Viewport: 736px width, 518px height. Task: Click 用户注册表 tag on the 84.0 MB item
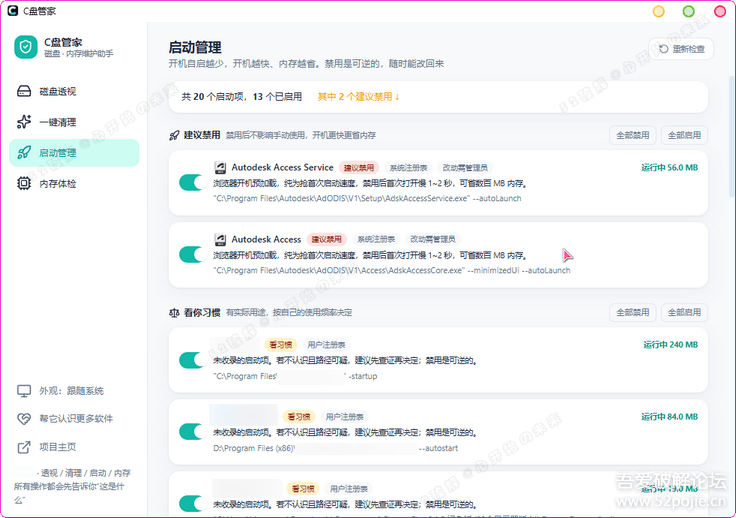(x=345, y=417)
